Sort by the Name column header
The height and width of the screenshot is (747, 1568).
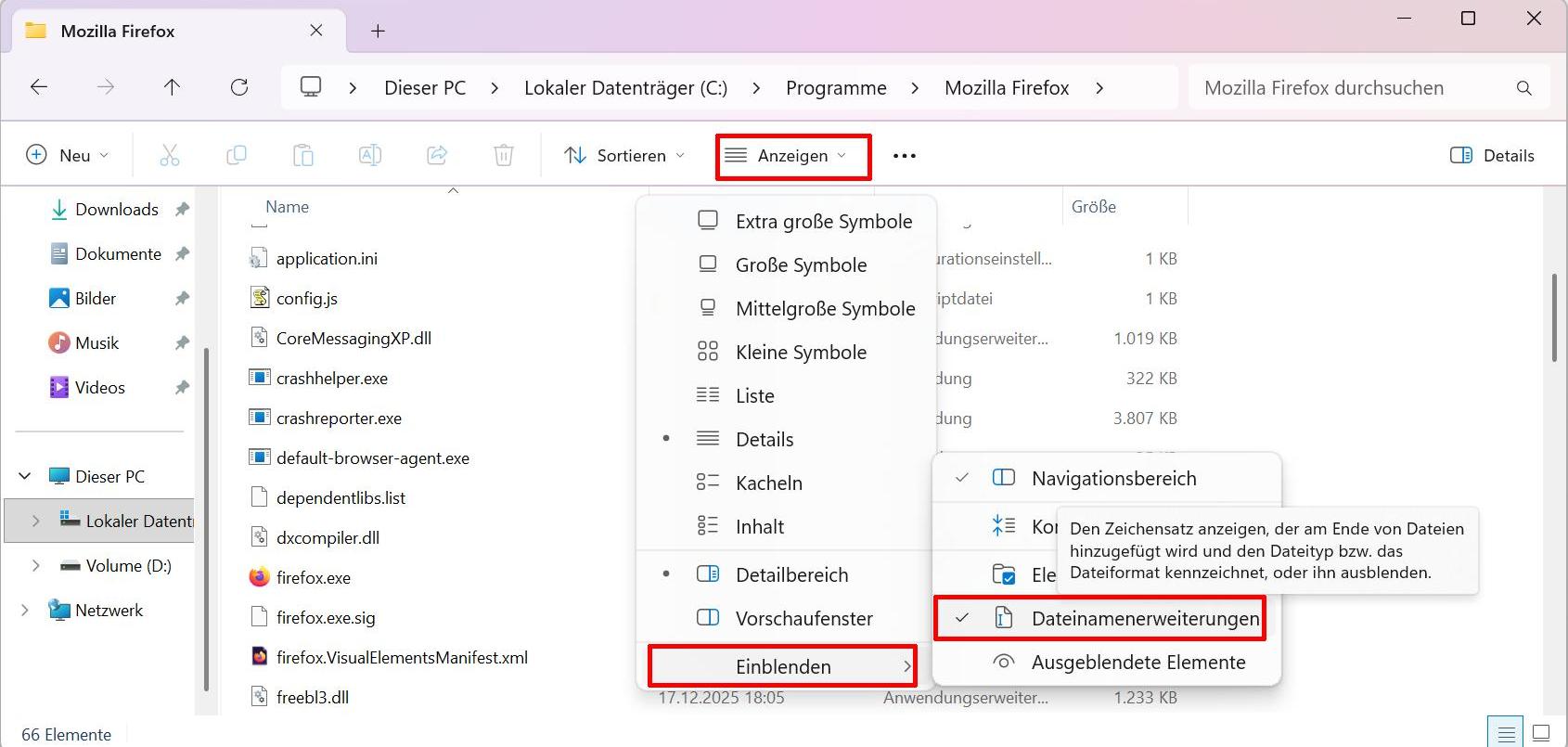pos(288,207)
